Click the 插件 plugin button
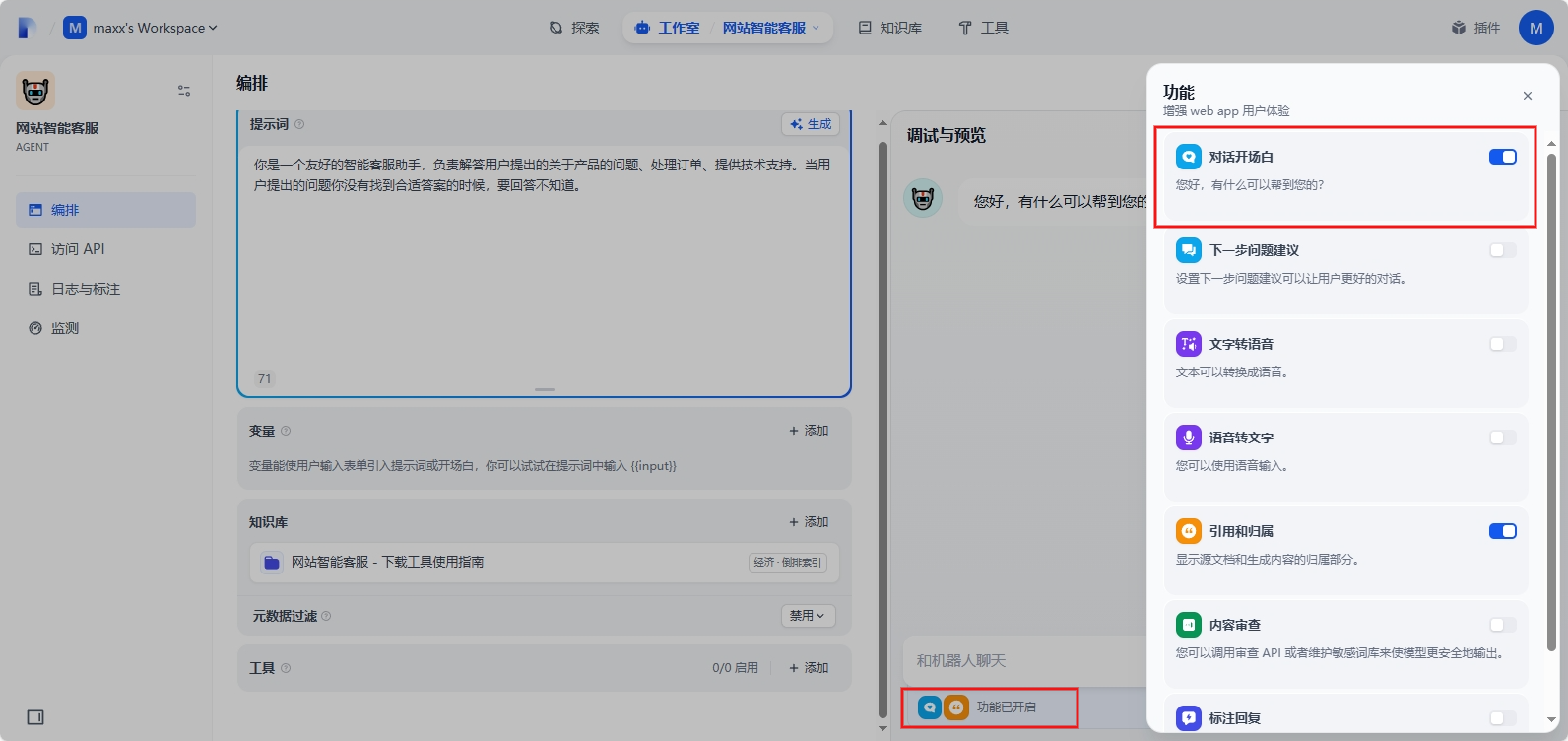 pos(1475,28)
